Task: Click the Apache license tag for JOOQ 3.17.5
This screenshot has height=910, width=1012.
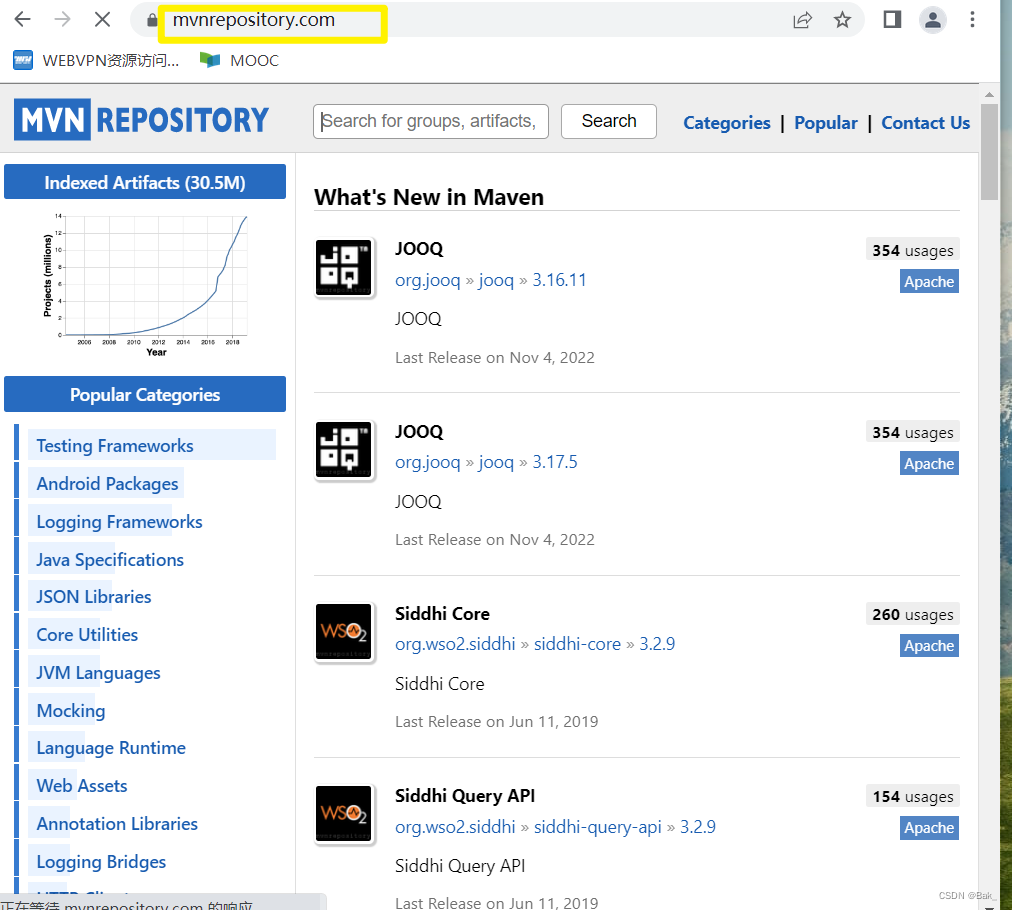Action: (x=929, y=463)
